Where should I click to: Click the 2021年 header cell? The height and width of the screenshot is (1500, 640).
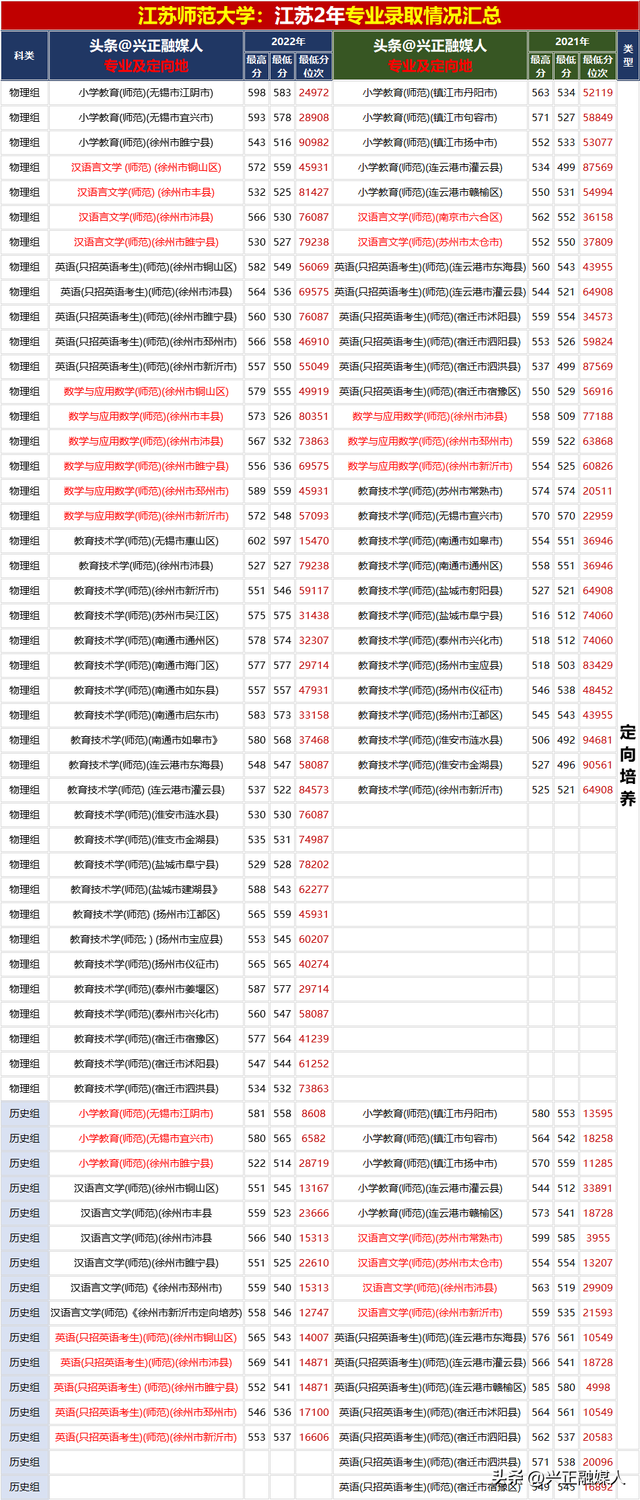(x=572, y=41)
